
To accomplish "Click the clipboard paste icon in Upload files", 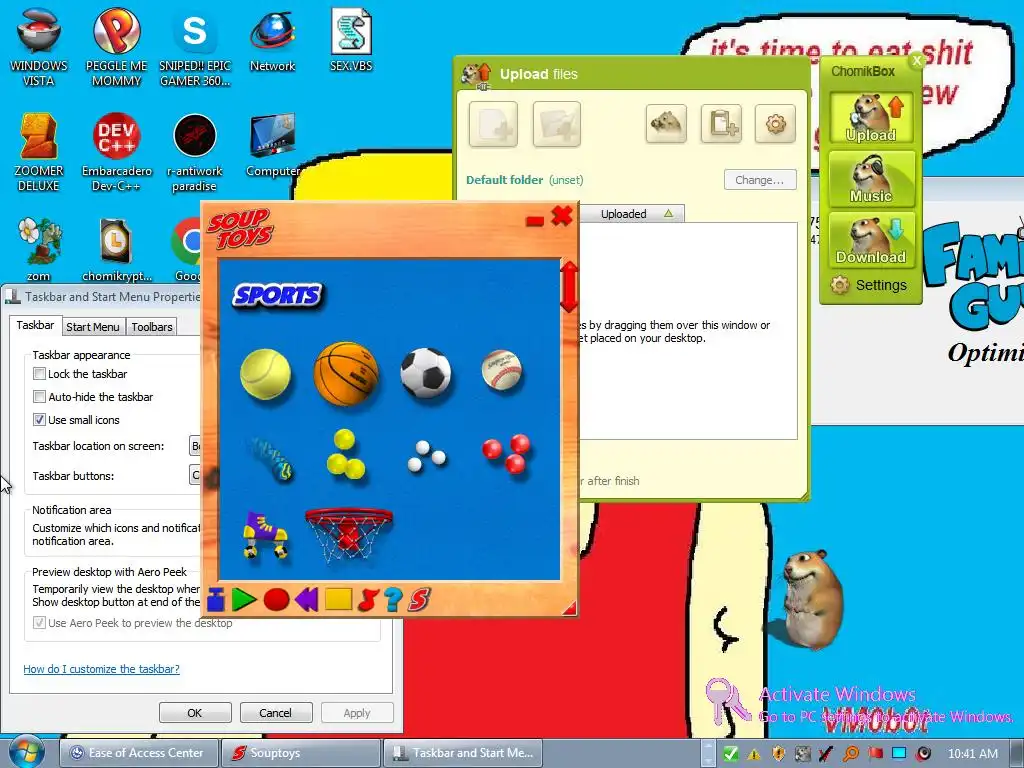I will pyautogui.click(x=721, y=123).
